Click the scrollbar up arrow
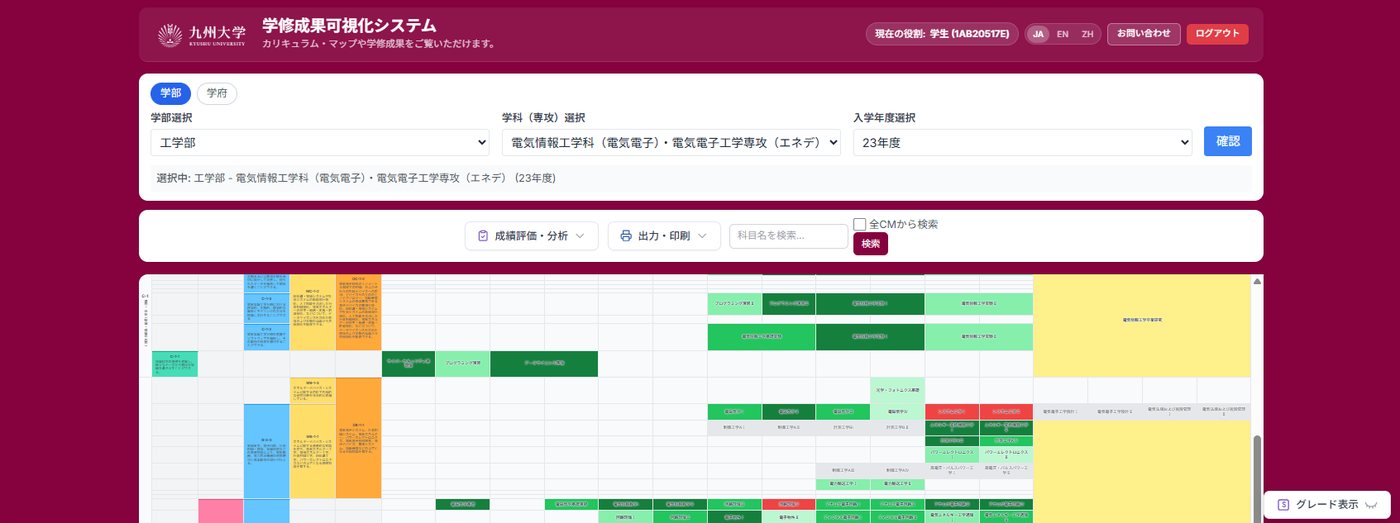This screenshot has width=1400, height=523. [x=1257, y=281]
